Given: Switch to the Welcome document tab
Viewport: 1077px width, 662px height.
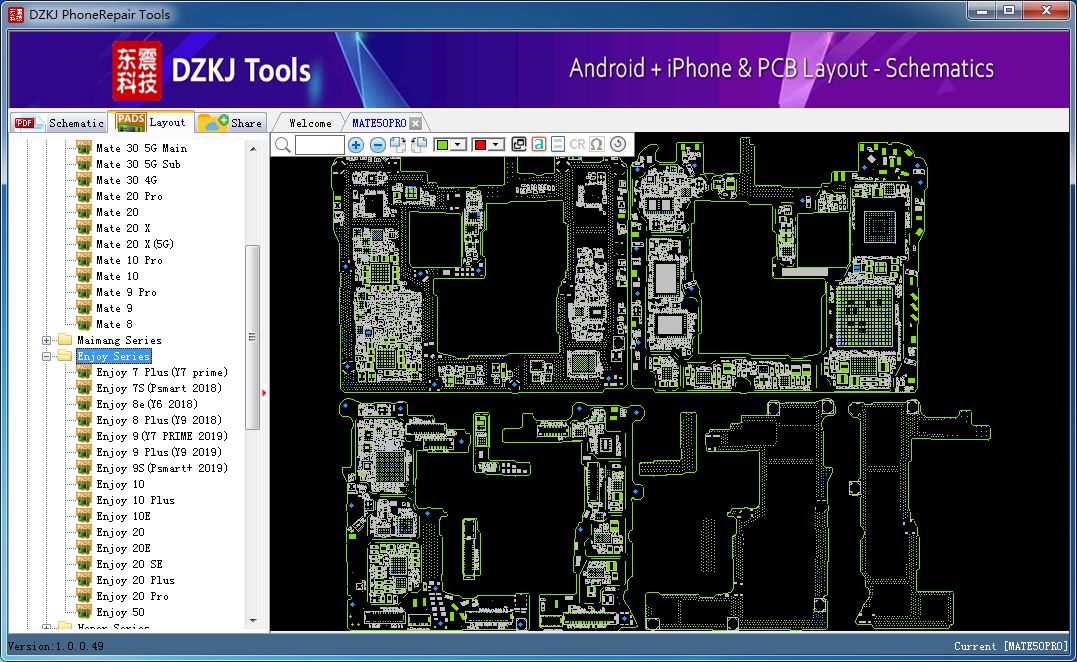Looking at the screenshot, I should click(310, 123).
